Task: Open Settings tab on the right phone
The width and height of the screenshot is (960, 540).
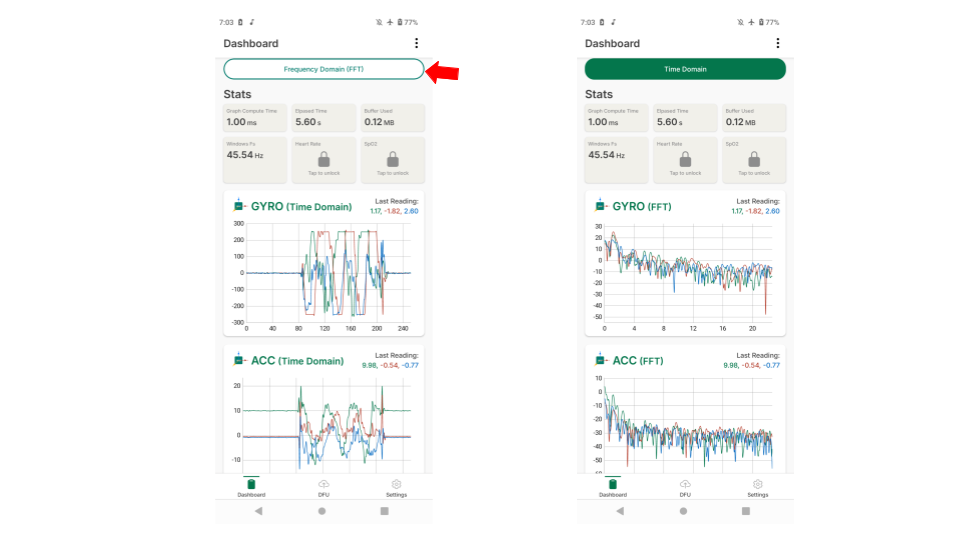Action: pyautogui.click(x=758, y=487)
